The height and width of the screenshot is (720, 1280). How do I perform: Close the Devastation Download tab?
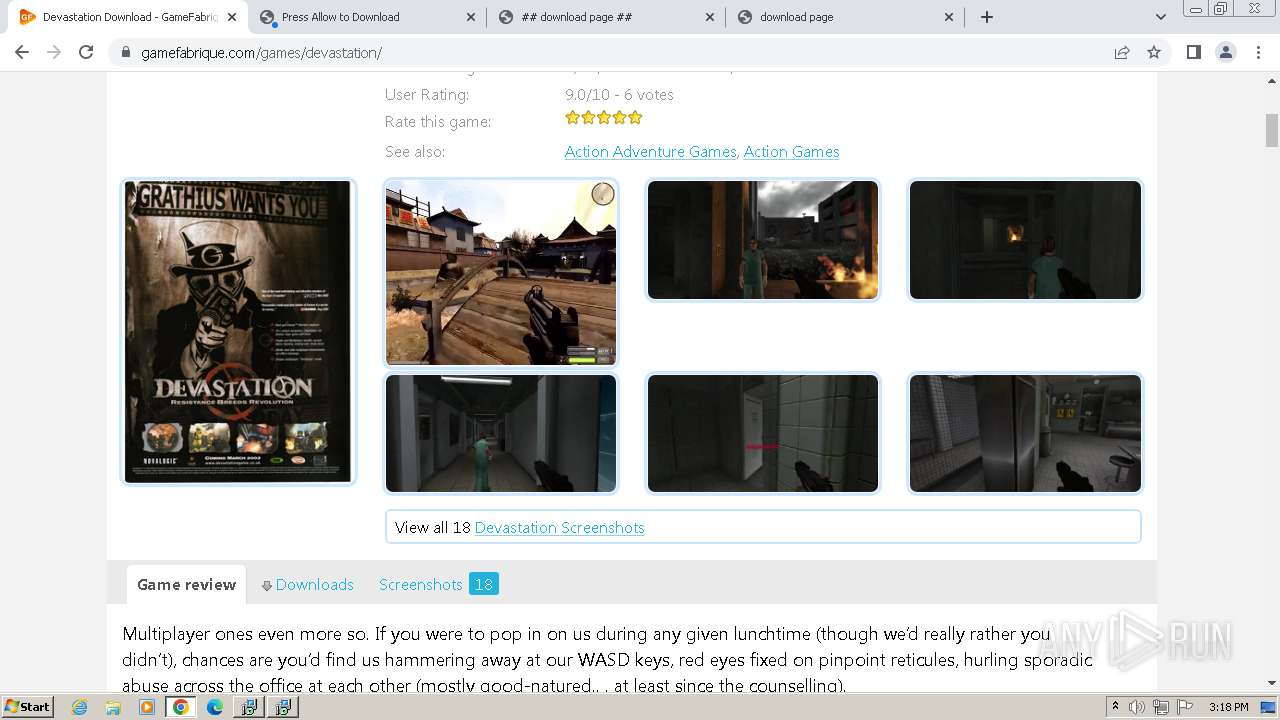pos(232,17)
